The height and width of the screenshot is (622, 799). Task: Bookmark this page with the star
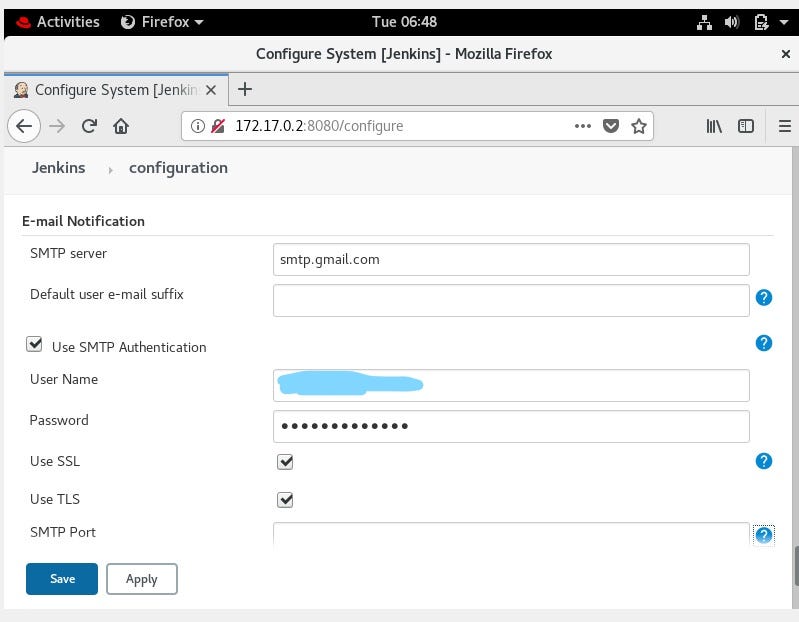pos(638,126)
